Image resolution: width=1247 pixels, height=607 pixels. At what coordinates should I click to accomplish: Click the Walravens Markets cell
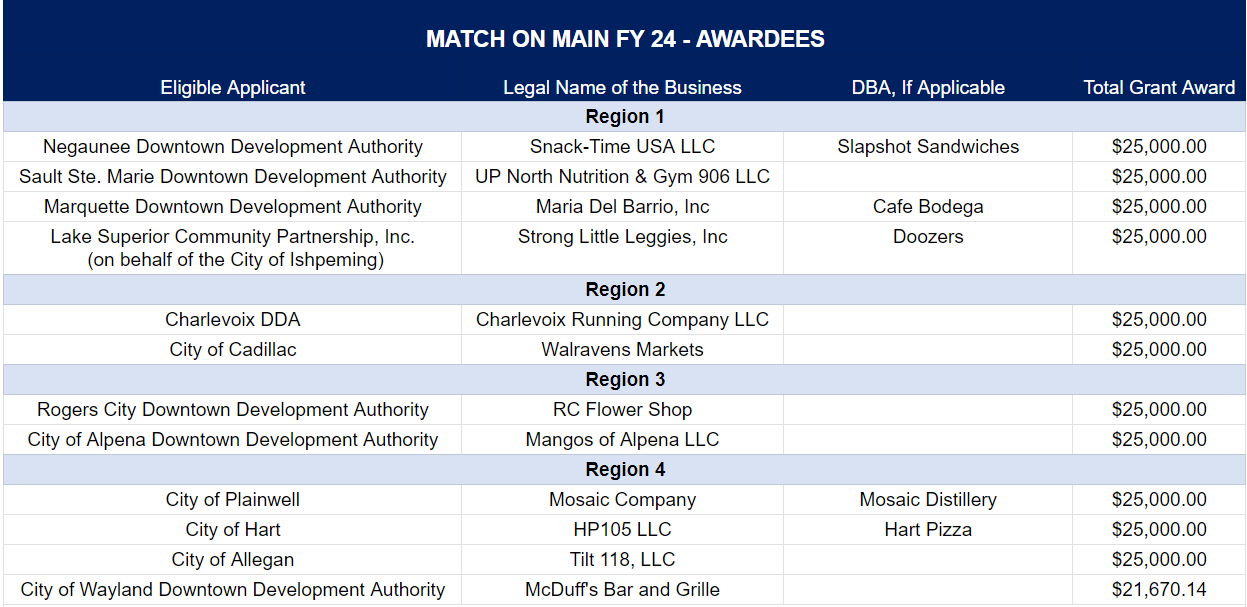pyautogui.click(x=622, y=350)
